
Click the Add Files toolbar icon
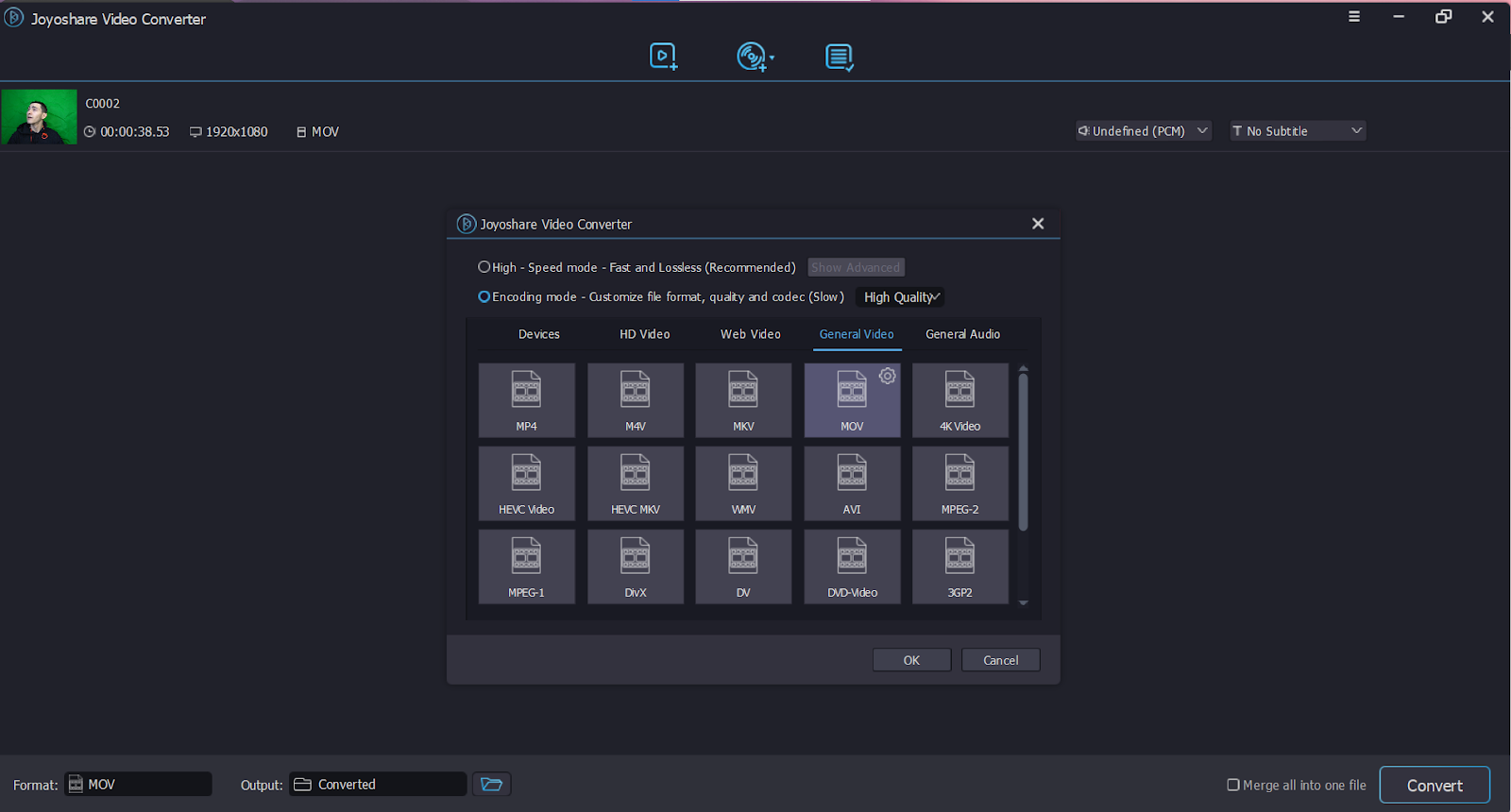663,57
